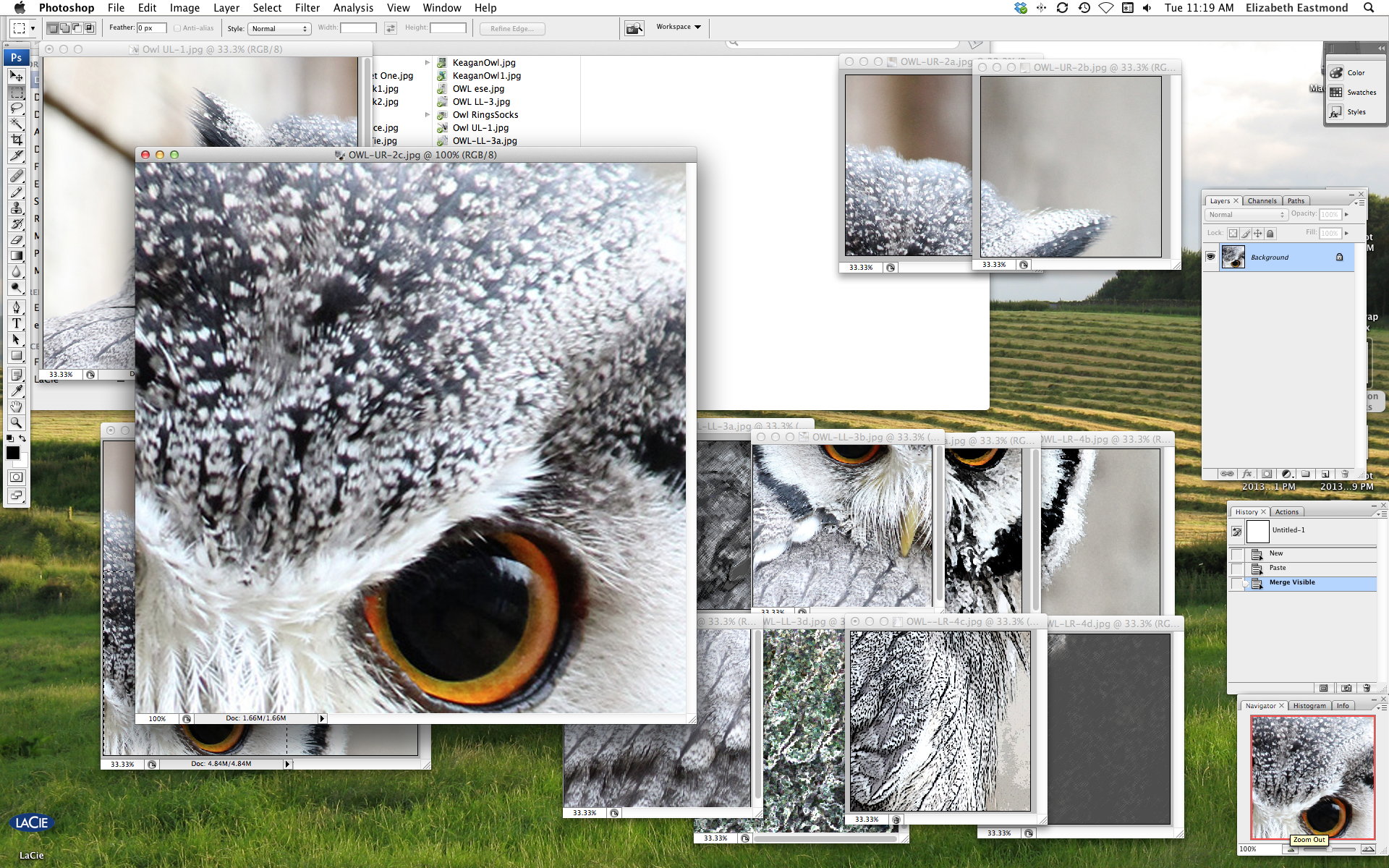This screenshot has width=1389, height=868.
Task: Select the Type tool
Action: (17, 323)
